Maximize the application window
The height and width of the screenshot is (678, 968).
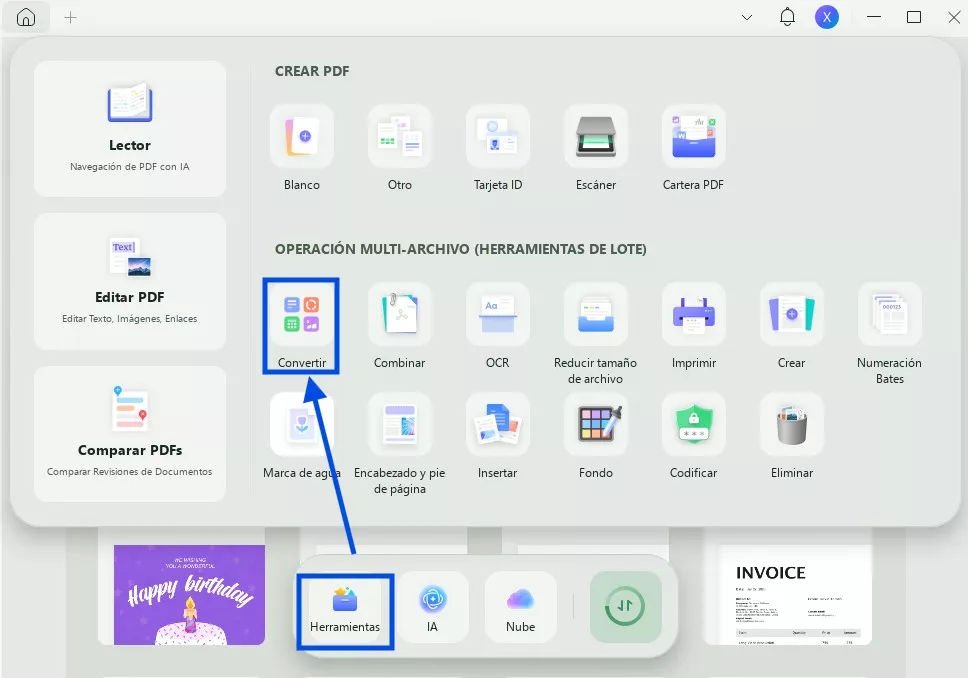(914, 17)
